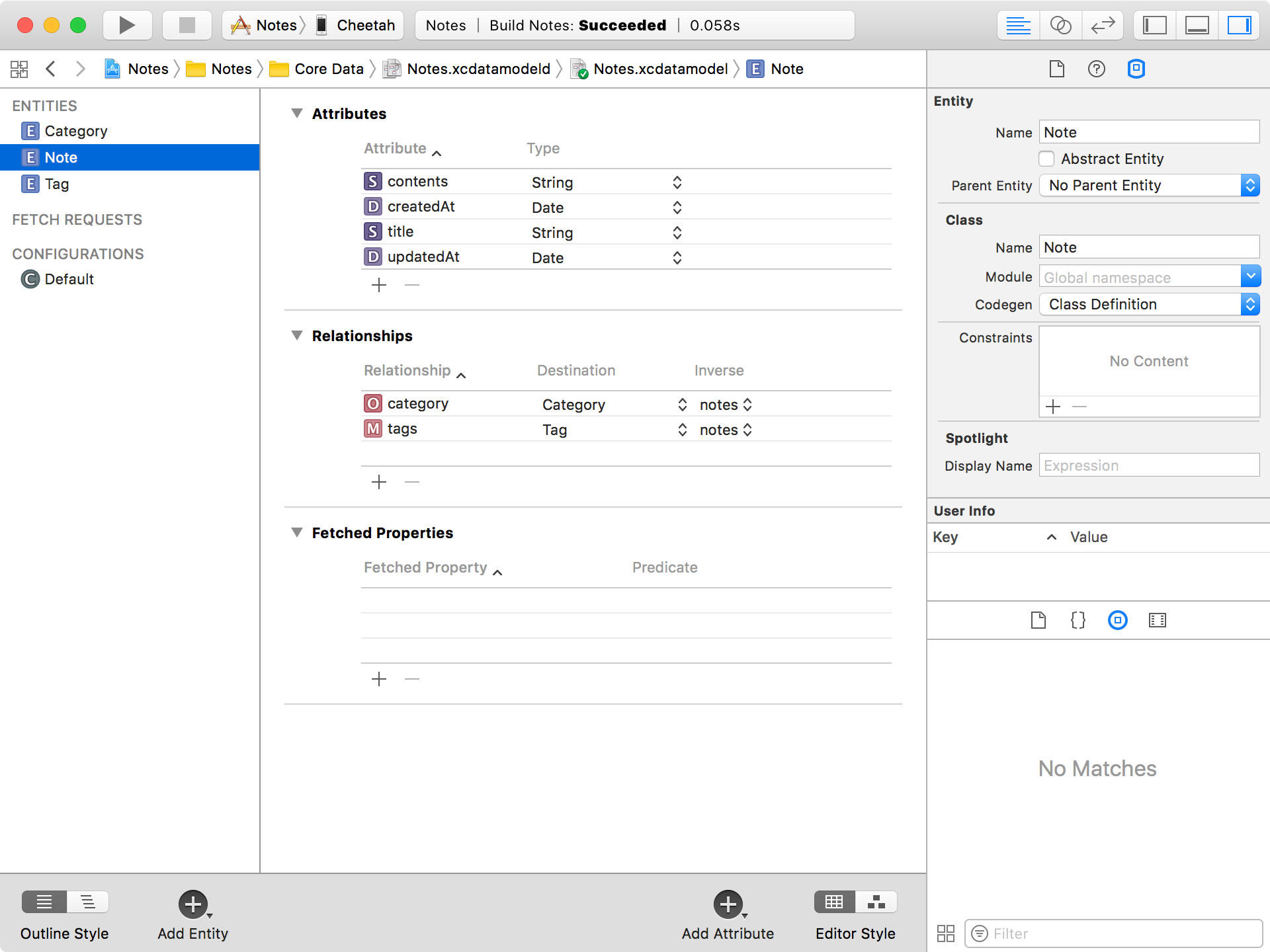Hide the navigator panel
Viewport: 1270px width, 952px height.
point(1155,25)
